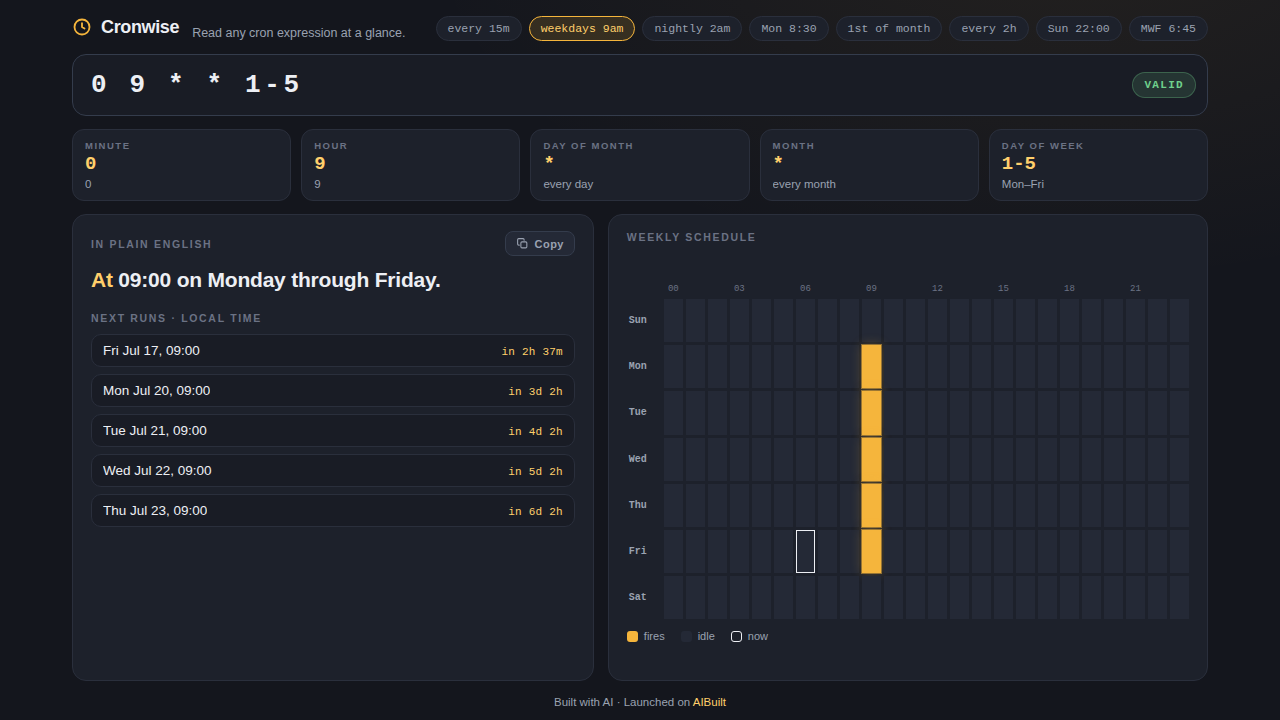Apply the "every 2h" preset chip

(x=989, y=28)
